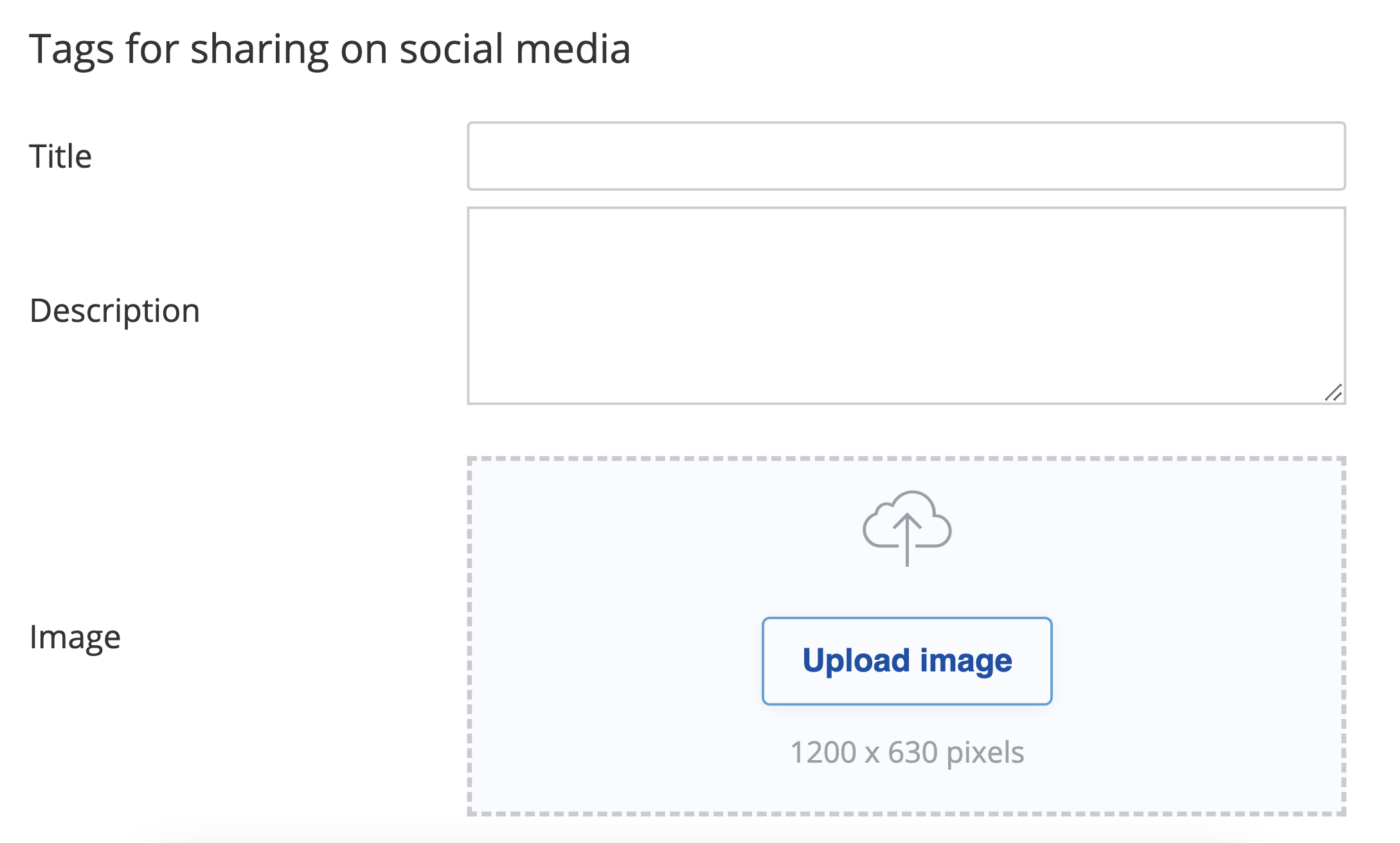
Task: Click the "Tags for sharing on social media" heading
Action: click(x=330, y=49)
